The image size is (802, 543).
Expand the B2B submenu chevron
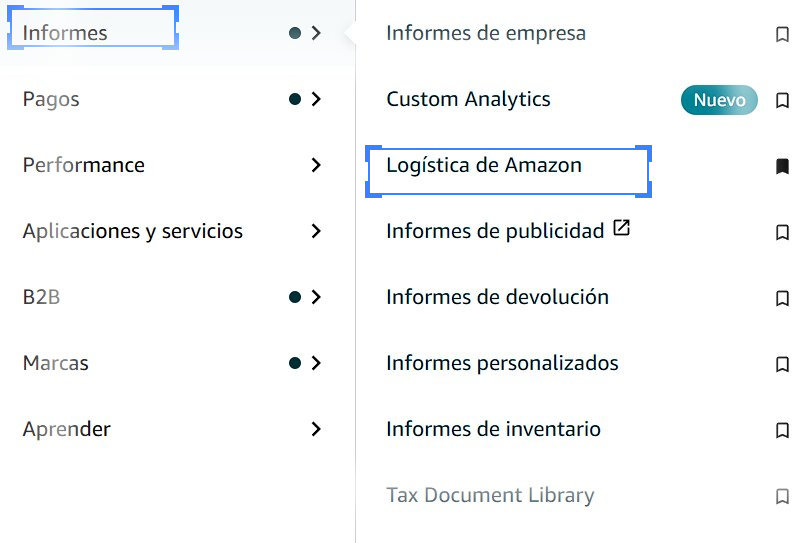(x=316, y=297)
